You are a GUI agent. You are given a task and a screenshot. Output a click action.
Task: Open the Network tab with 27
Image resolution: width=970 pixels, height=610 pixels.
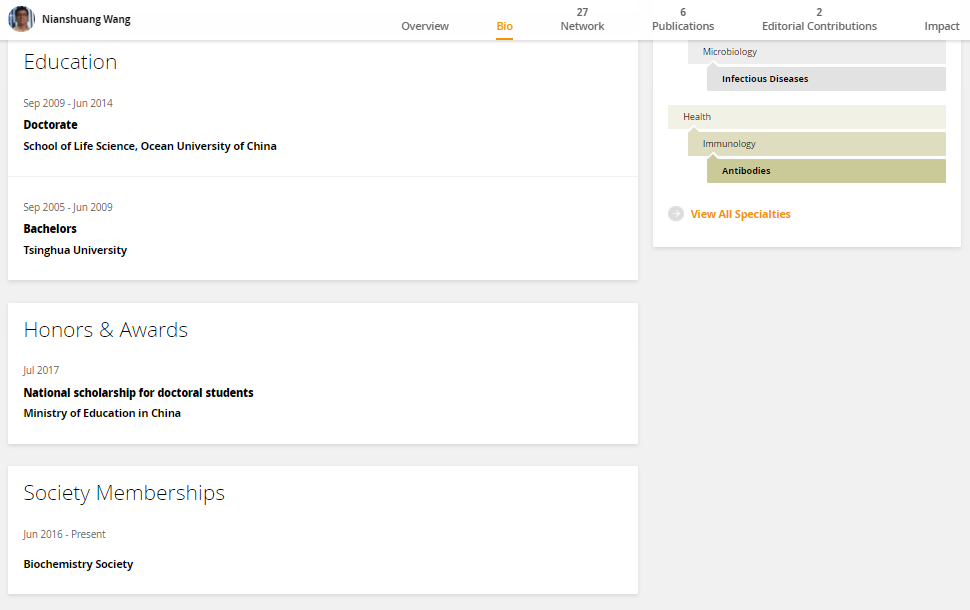582,19
